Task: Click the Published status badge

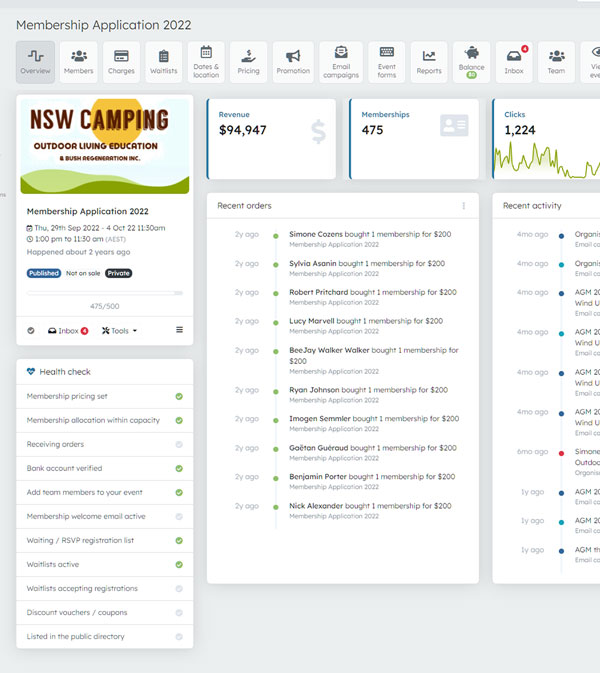Action: (44, 273)
